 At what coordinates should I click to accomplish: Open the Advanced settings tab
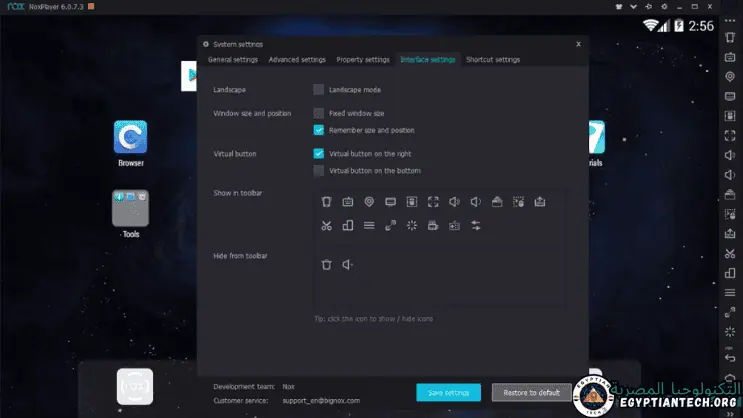click(297, 60)
